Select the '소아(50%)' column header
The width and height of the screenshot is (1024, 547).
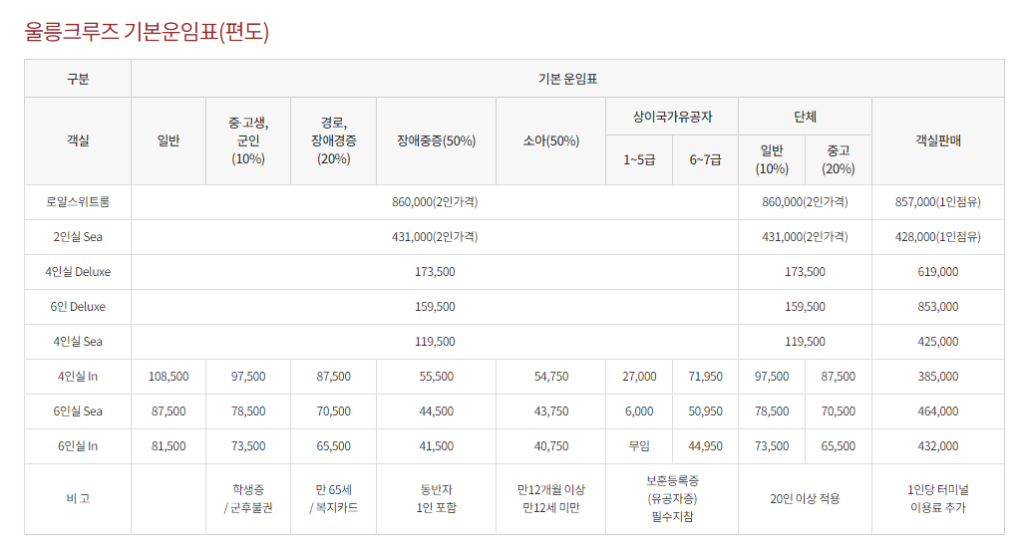click(551, 141)
